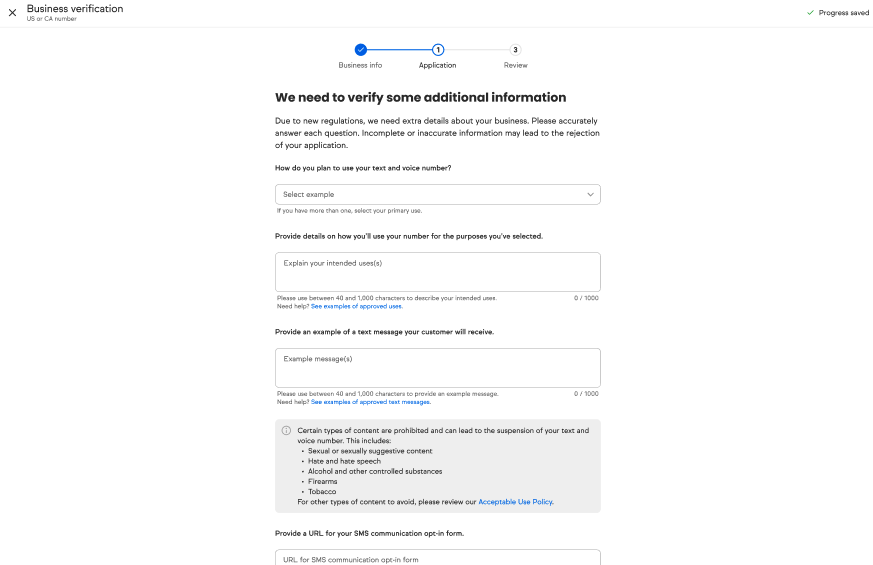Click the step progress bar between Business info and Application
This screenshot has width=873, height=565.
pos(399,49)
